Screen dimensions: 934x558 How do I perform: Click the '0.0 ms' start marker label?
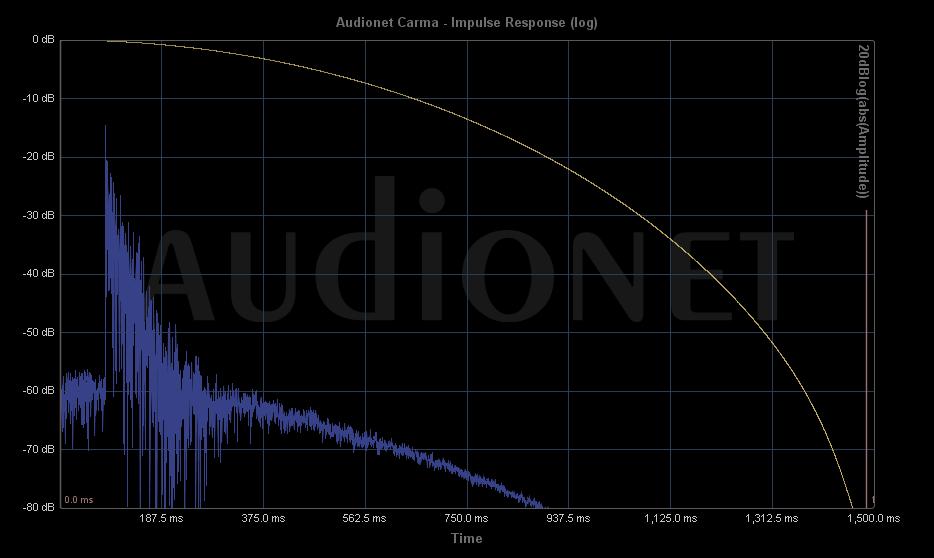click(79, 499)
